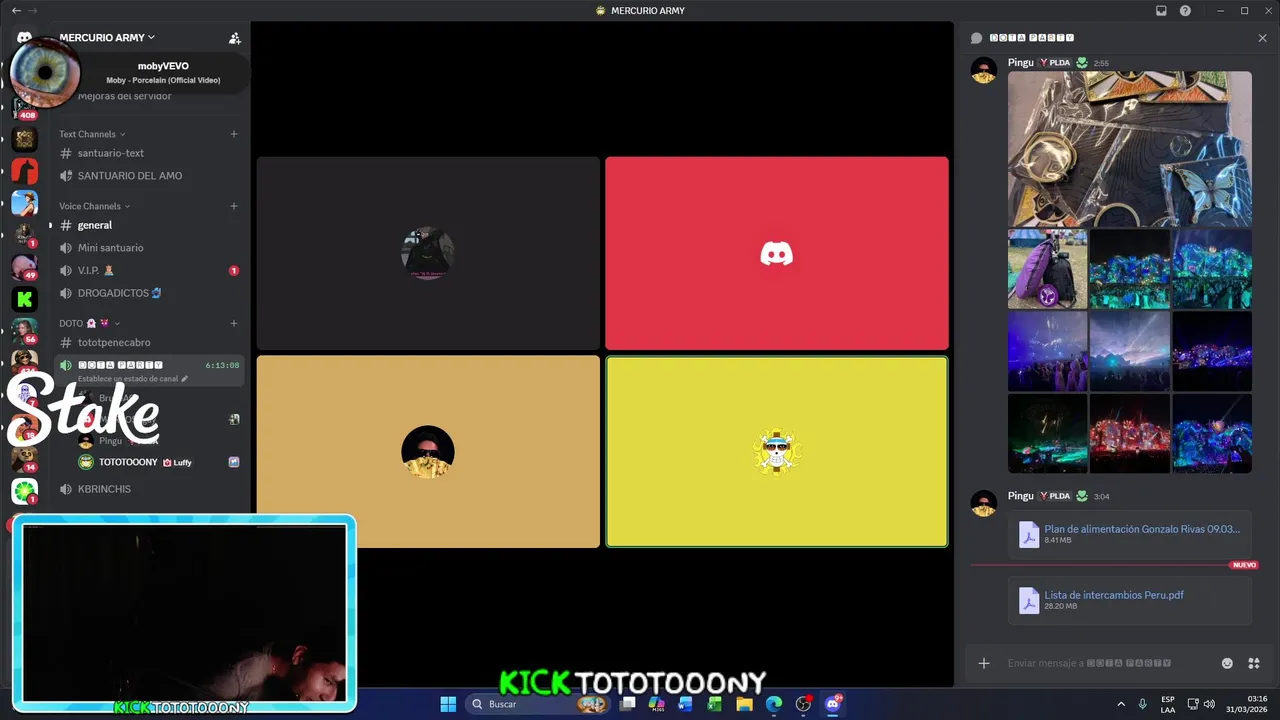Screen dimensions: 1280x720
Task: Open the help question mark icon
Action: [1185, 10]
